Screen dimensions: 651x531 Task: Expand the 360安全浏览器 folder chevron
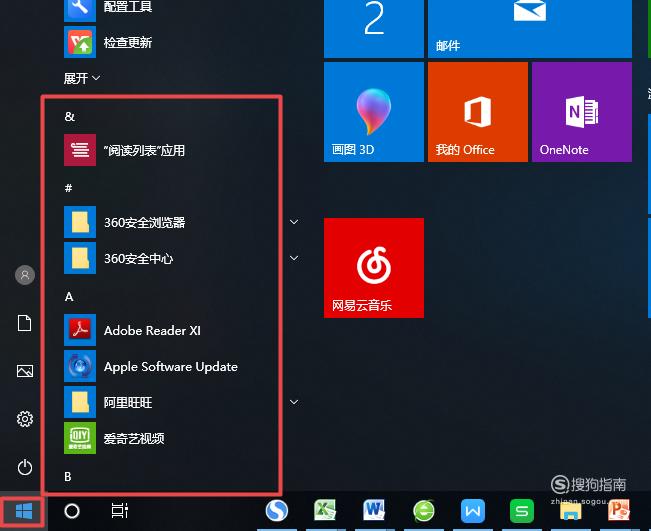(294, 222)
